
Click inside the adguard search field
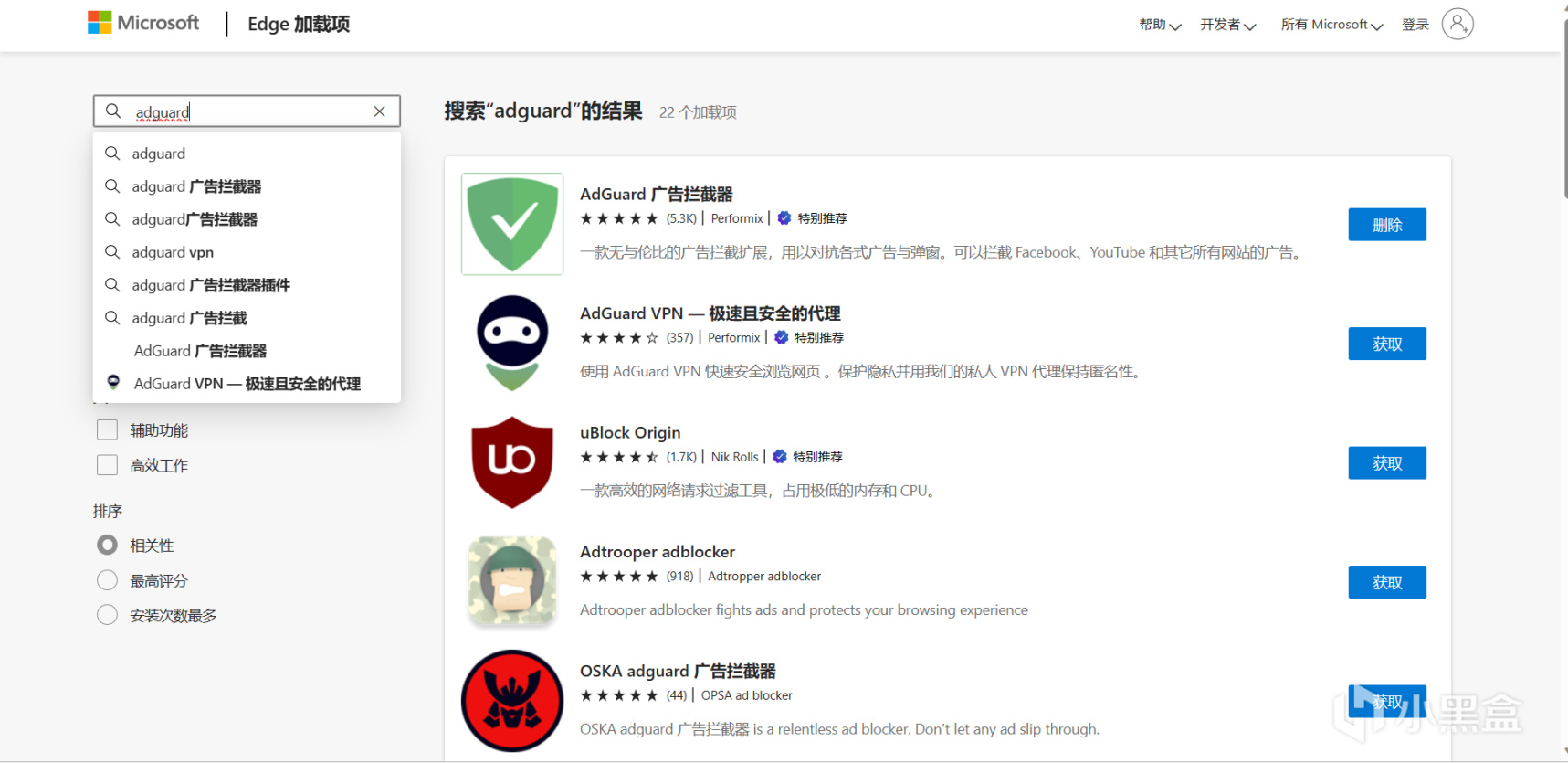[x=247, y=111]
